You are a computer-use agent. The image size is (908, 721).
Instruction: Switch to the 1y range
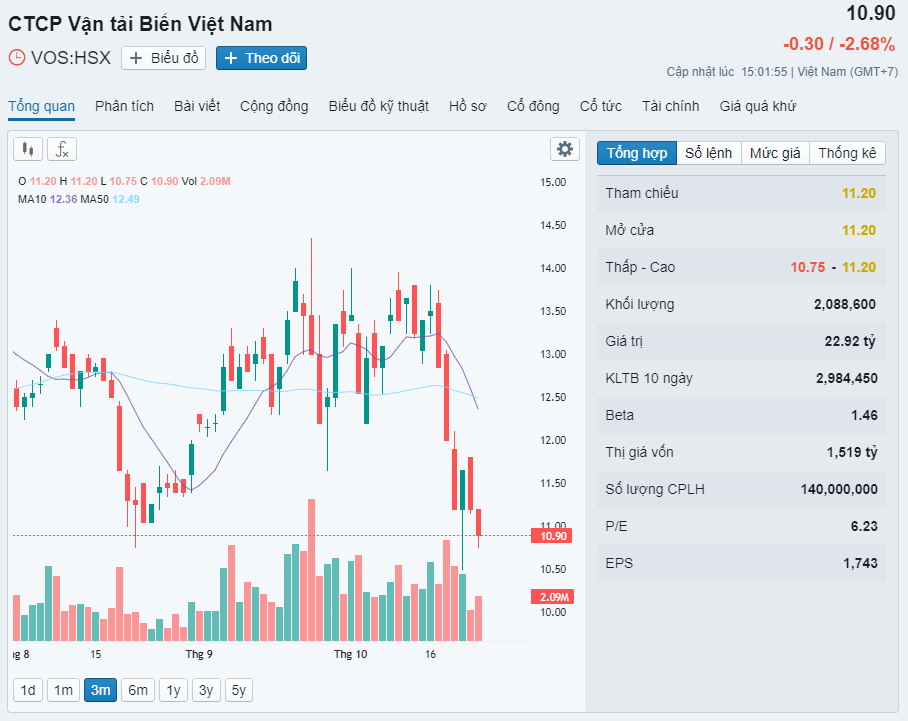pos(173,690)
